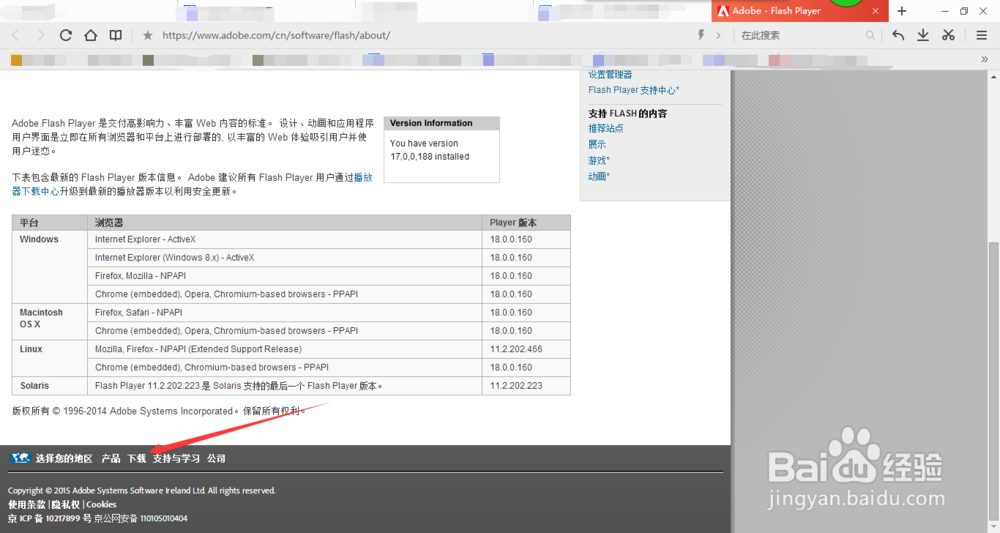The image size is (1000, 533).
Task: Open Flash Player 支持中心 link
Action: (x=633, y=91)
